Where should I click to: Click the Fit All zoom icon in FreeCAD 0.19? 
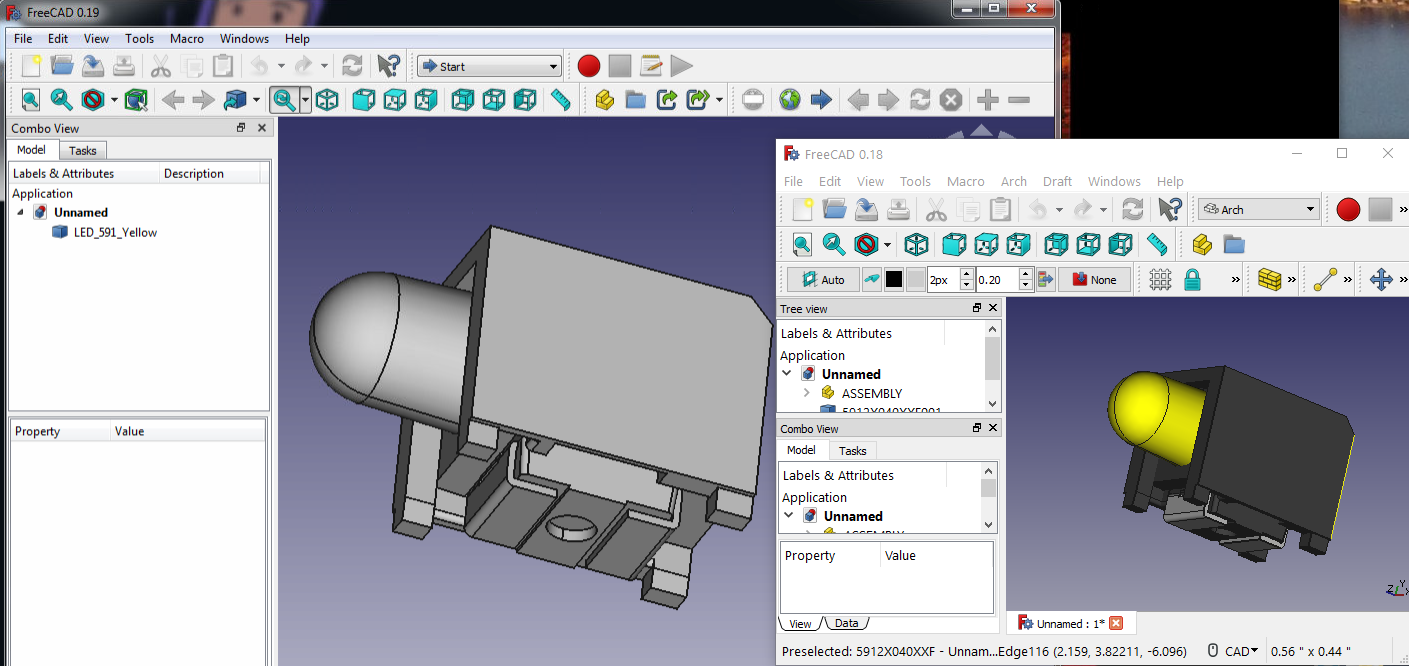point(30,100)
